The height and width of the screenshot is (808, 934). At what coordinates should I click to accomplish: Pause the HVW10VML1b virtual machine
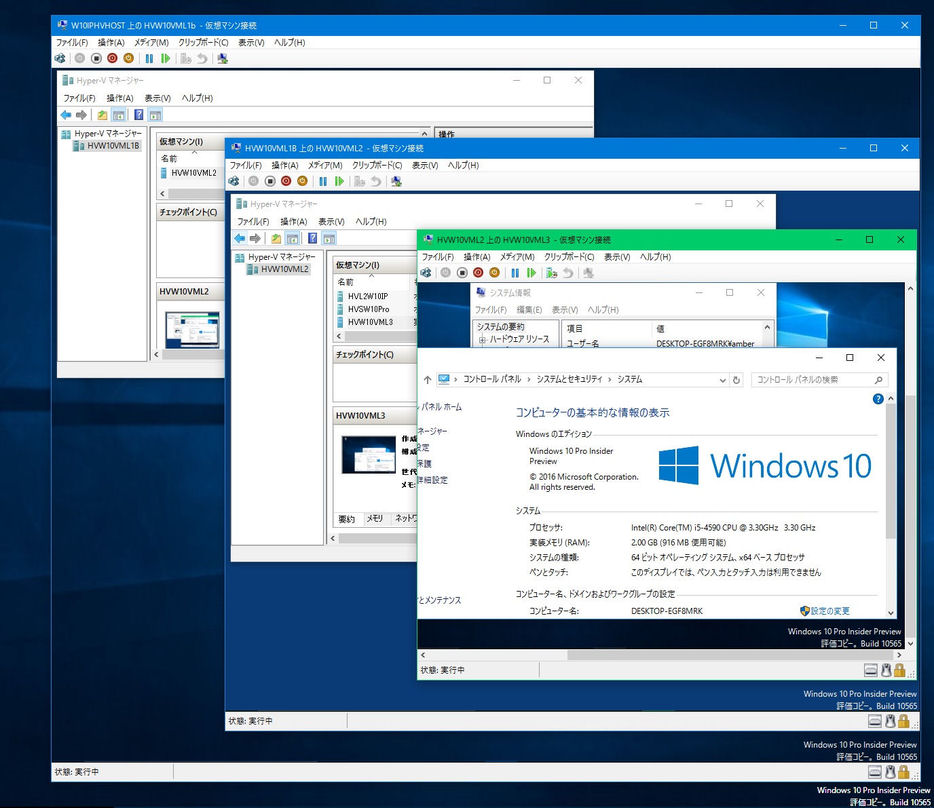coord(149,58)
